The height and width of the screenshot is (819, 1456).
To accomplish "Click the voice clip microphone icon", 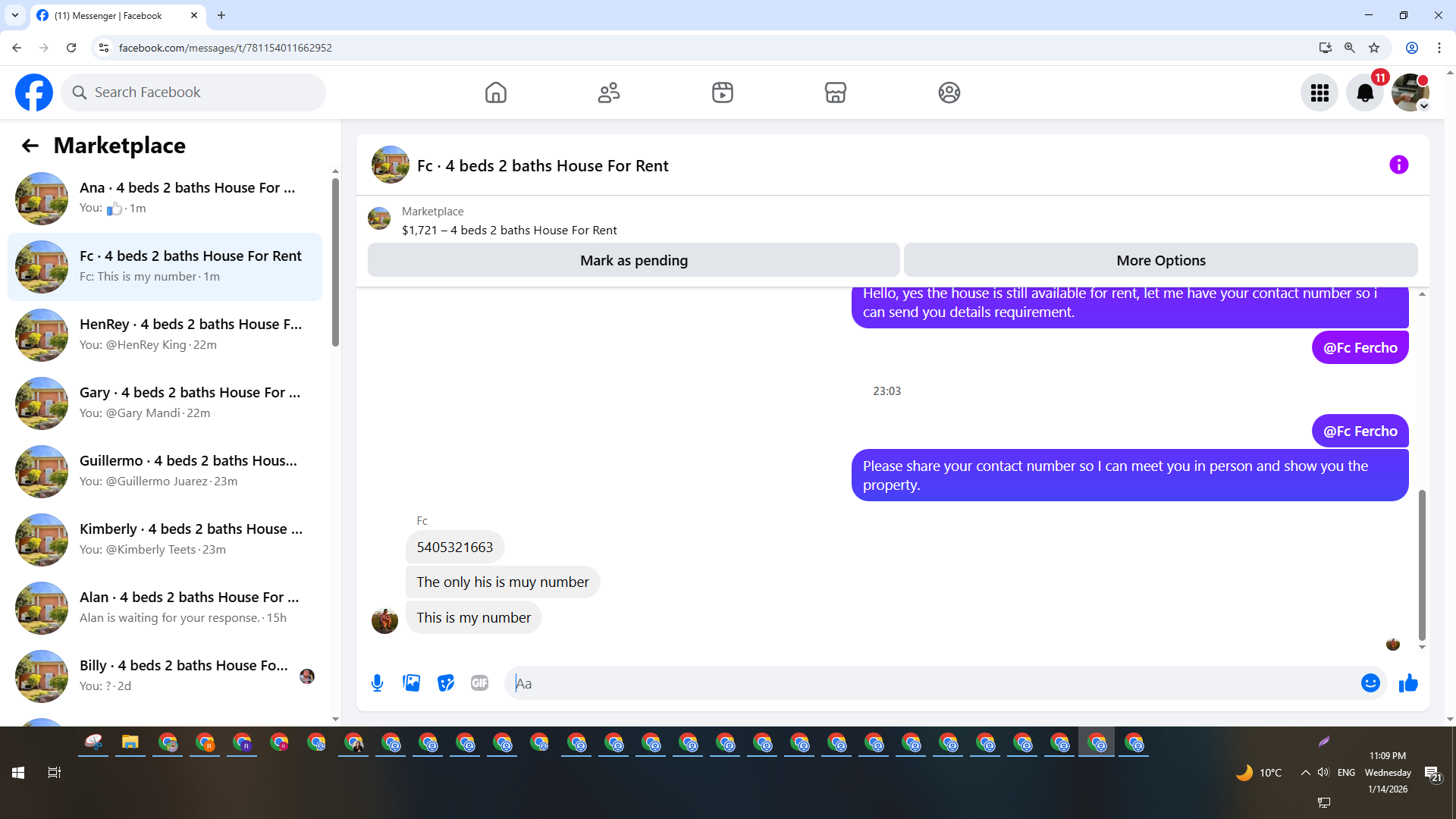I will [x=377, y=683].
